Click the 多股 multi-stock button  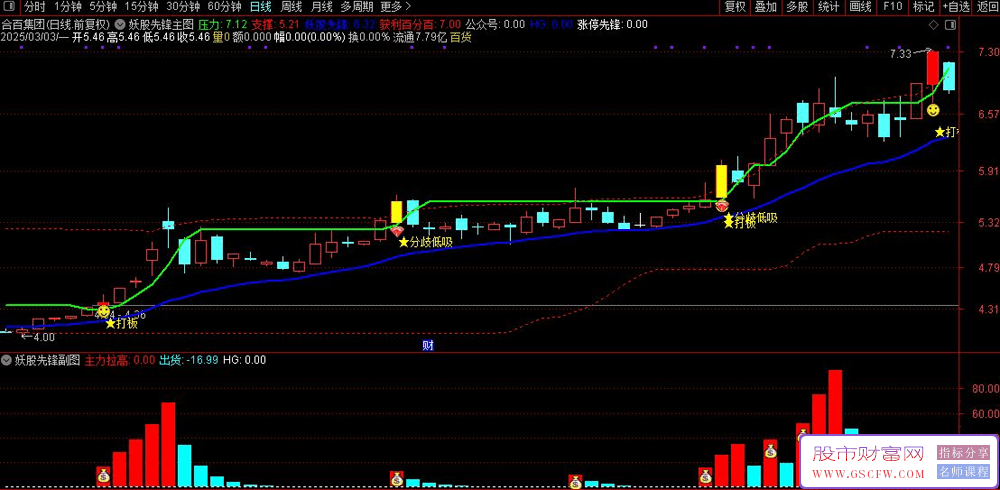pyautogui.click(x=797, y=7)
